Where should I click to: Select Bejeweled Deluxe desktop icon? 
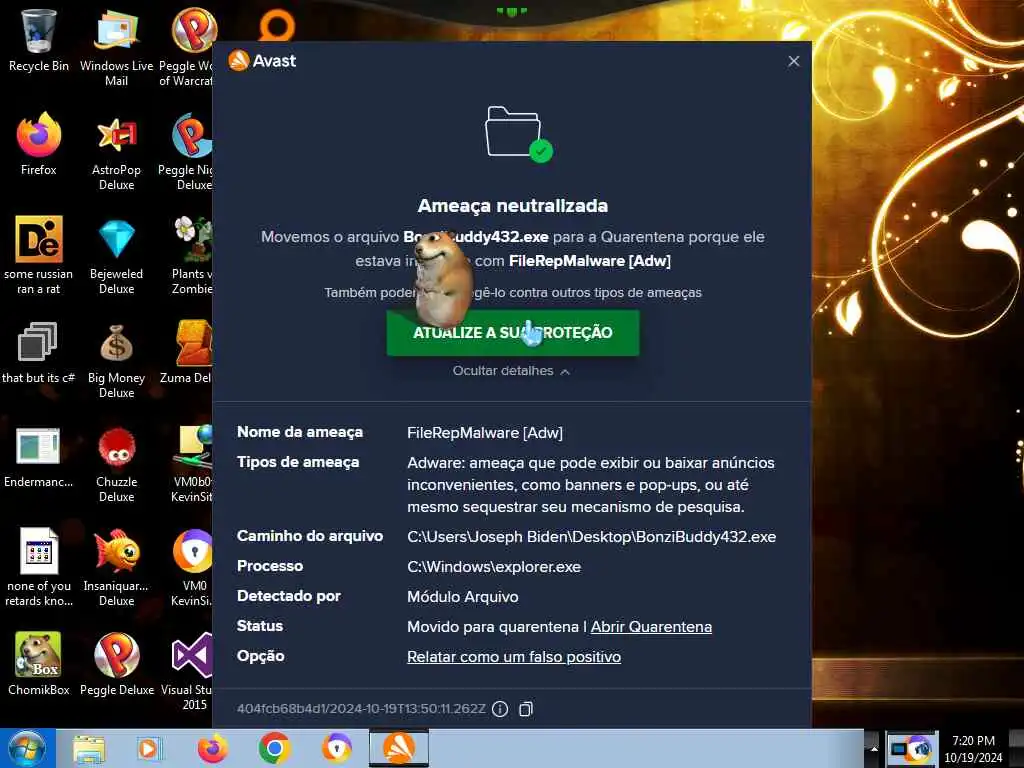click(116, 256)
